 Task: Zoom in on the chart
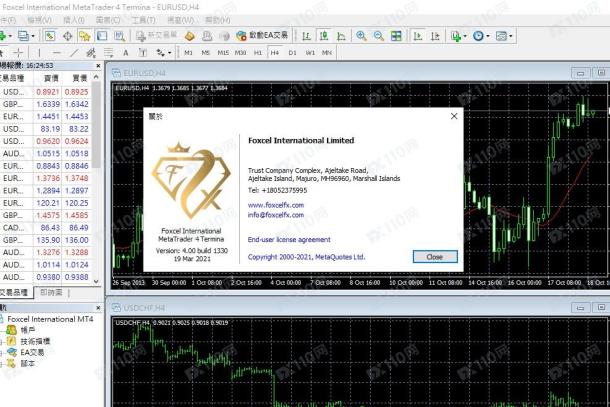coord(361,36)
